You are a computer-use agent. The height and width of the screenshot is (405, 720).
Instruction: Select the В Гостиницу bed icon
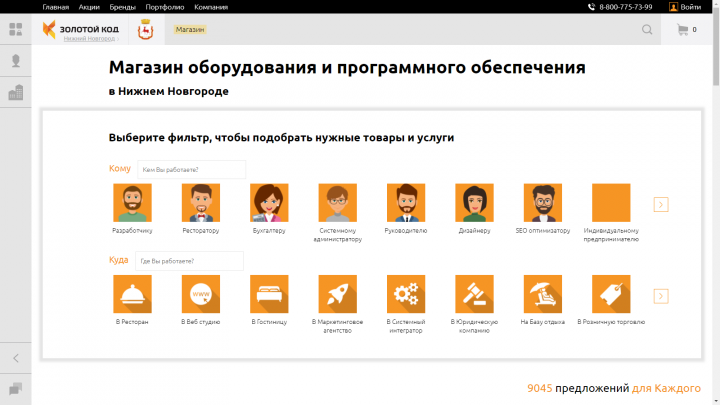click(x=269, y=294)
